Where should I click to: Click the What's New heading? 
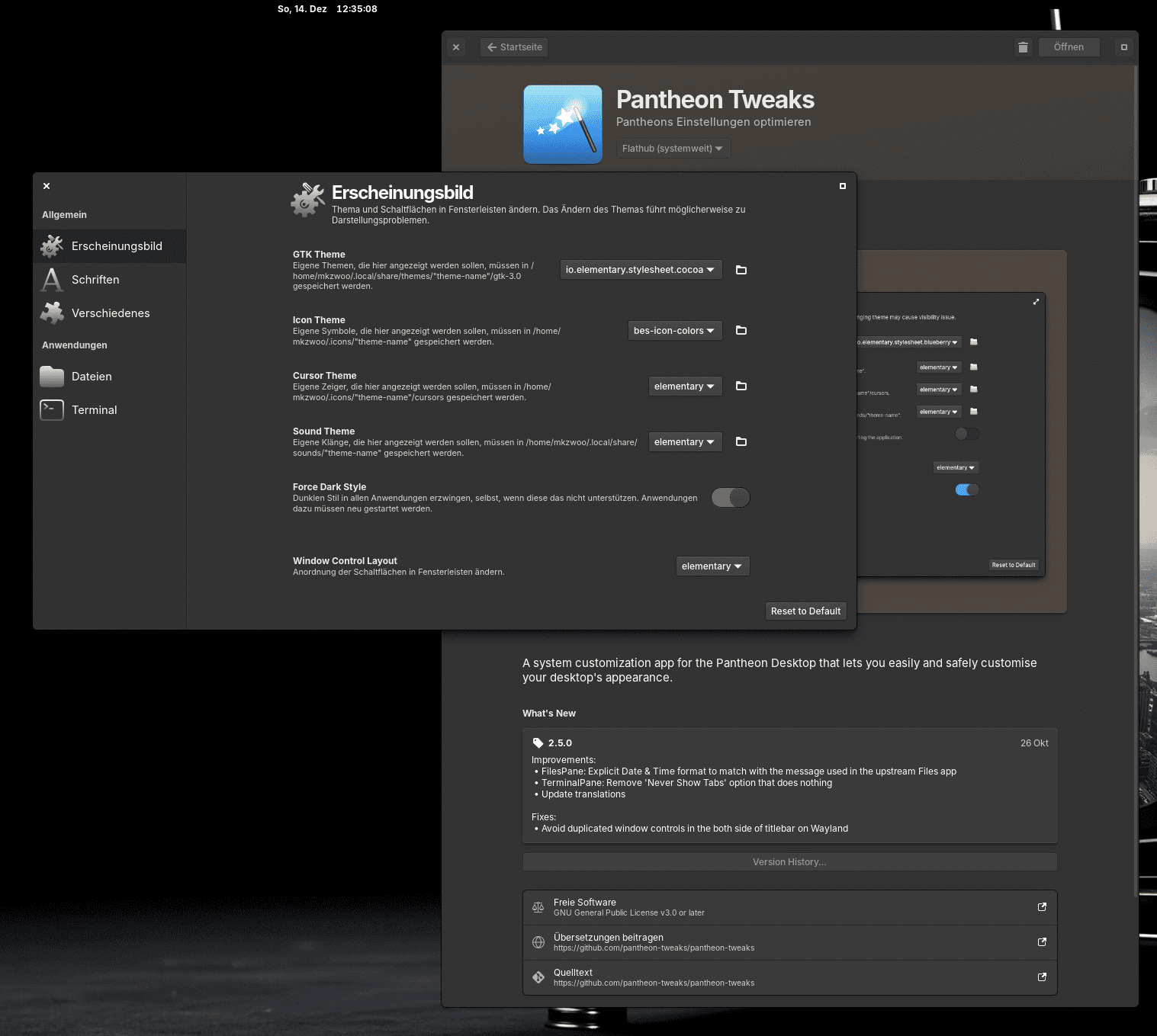(x=549, y=714)
